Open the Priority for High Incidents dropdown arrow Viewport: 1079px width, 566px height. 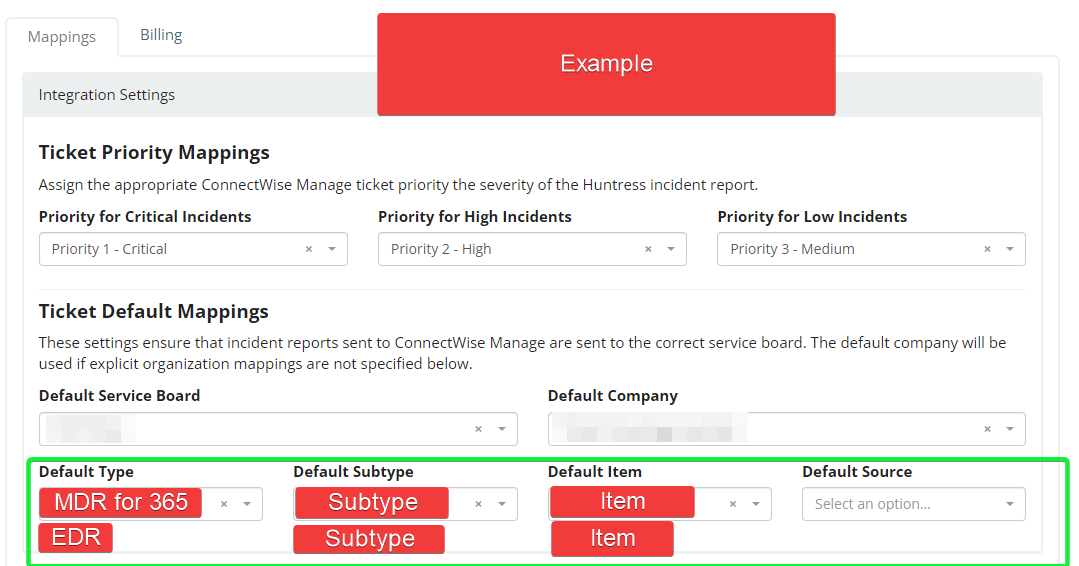pyautogui.click(x=671, y=249)
